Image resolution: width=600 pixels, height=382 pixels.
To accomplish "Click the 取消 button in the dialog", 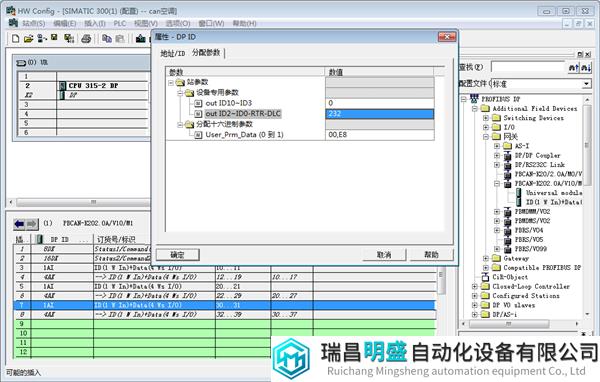I will [384, 255].
